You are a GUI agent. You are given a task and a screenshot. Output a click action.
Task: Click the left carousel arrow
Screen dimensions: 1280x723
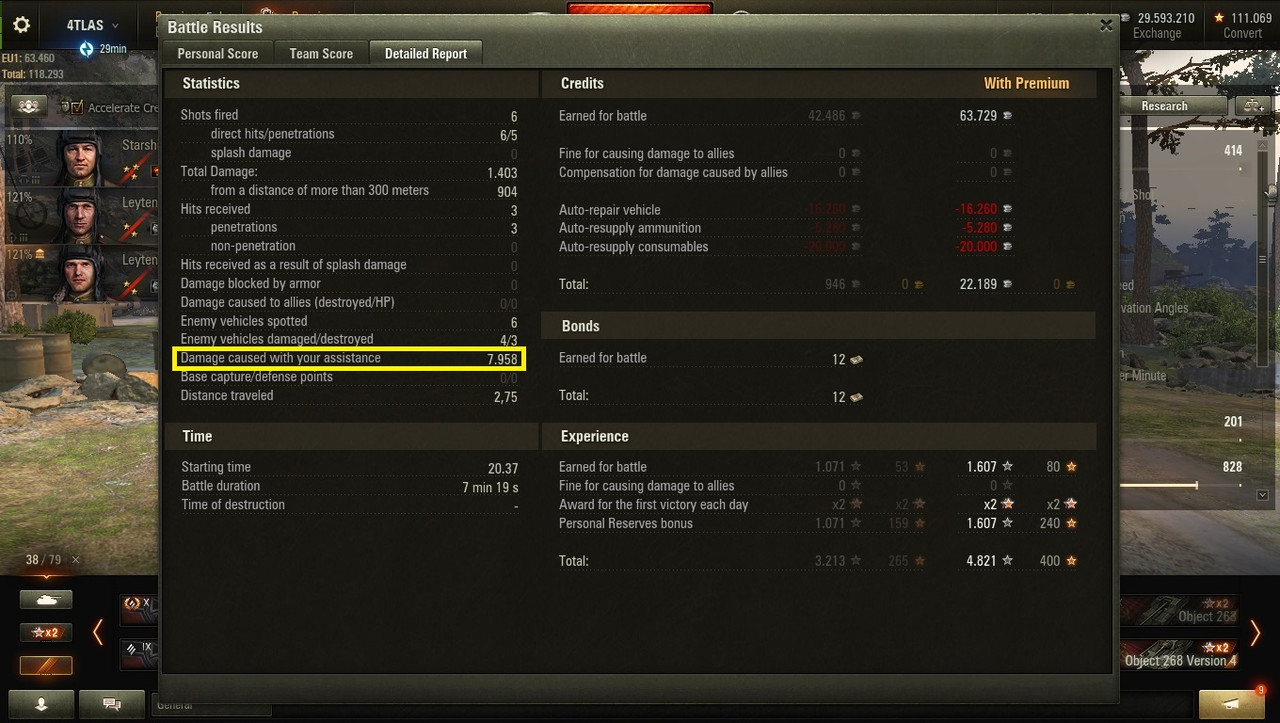tap(98, 632)
